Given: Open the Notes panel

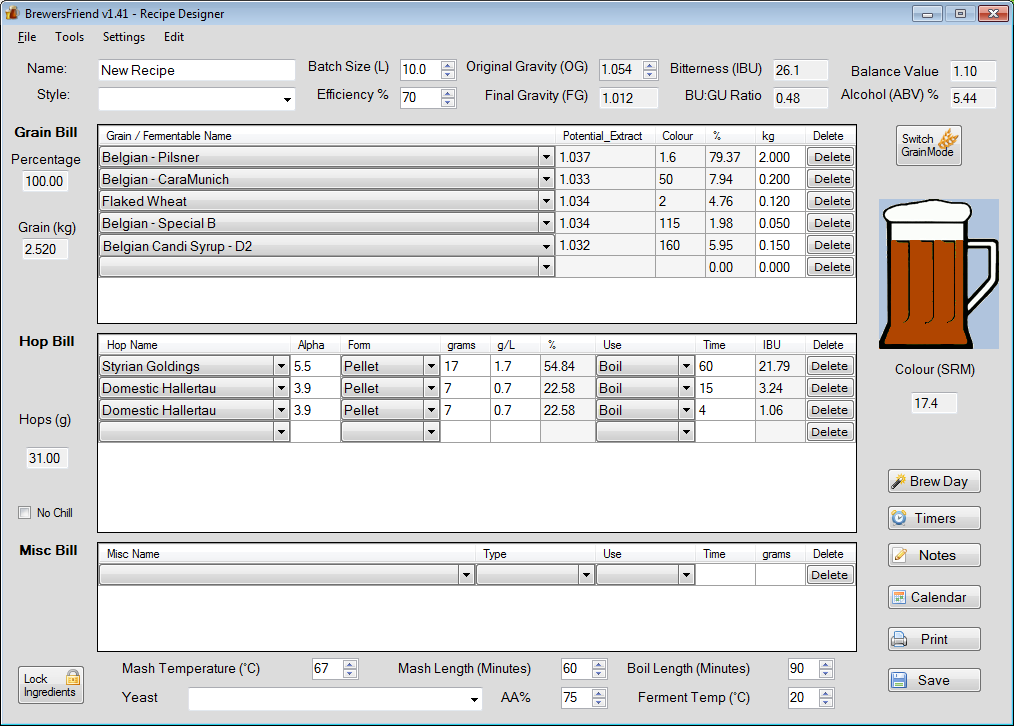Looking at the screenshot, I should (933, 555).
